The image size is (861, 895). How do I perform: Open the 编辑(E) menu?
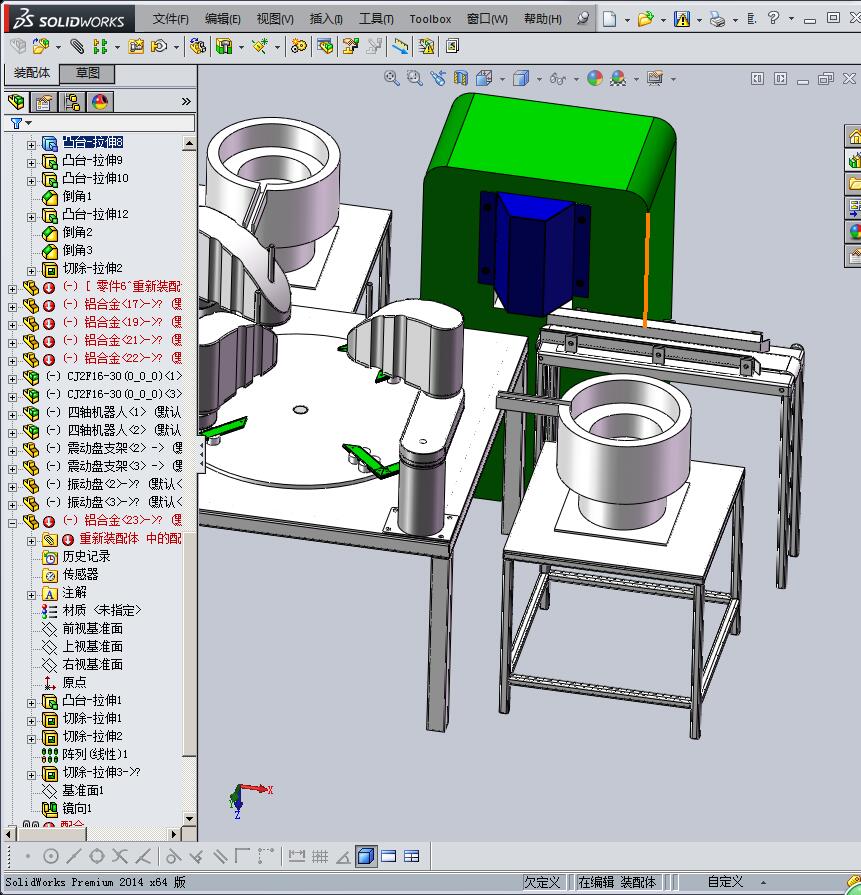pos(223,19)
